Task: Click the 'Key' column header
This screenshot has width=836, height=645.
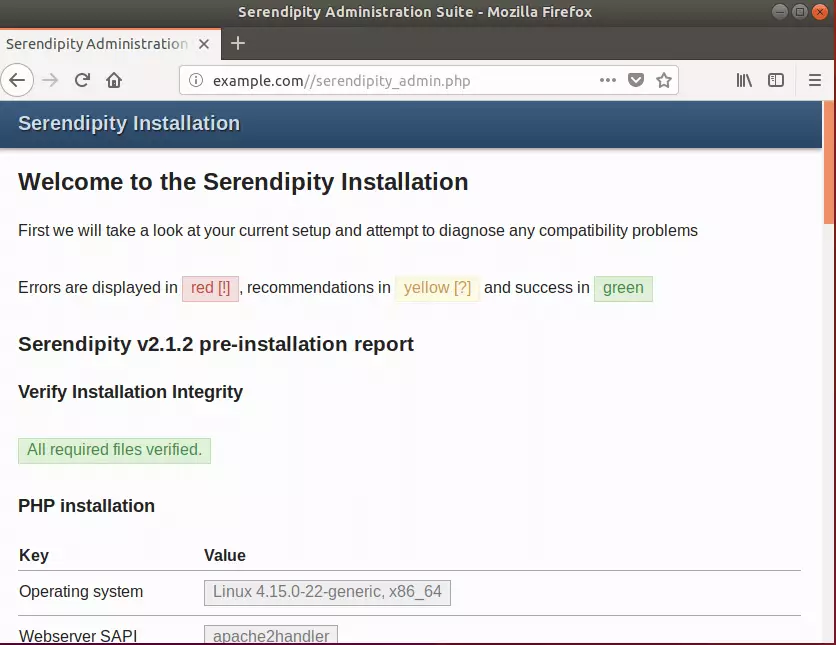Action: (x=34, y=555)
